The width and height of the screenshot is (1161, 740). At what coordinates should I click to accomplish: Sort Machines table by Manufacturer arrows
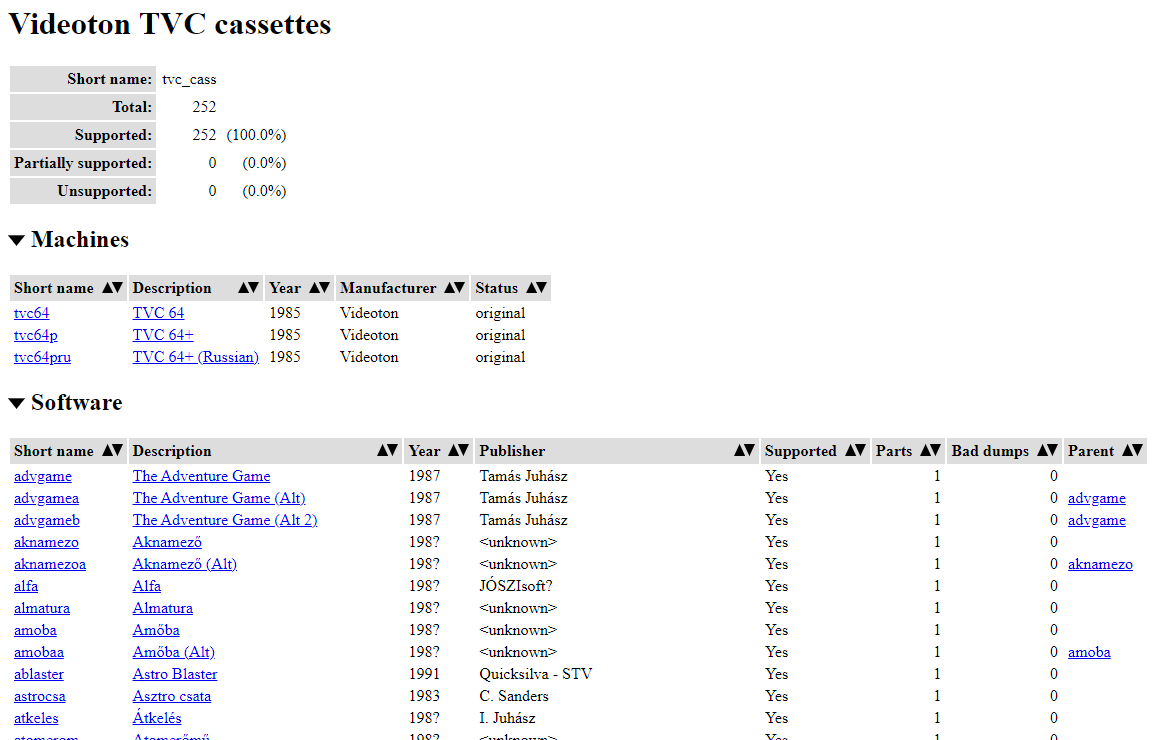[x=455, y=287]
